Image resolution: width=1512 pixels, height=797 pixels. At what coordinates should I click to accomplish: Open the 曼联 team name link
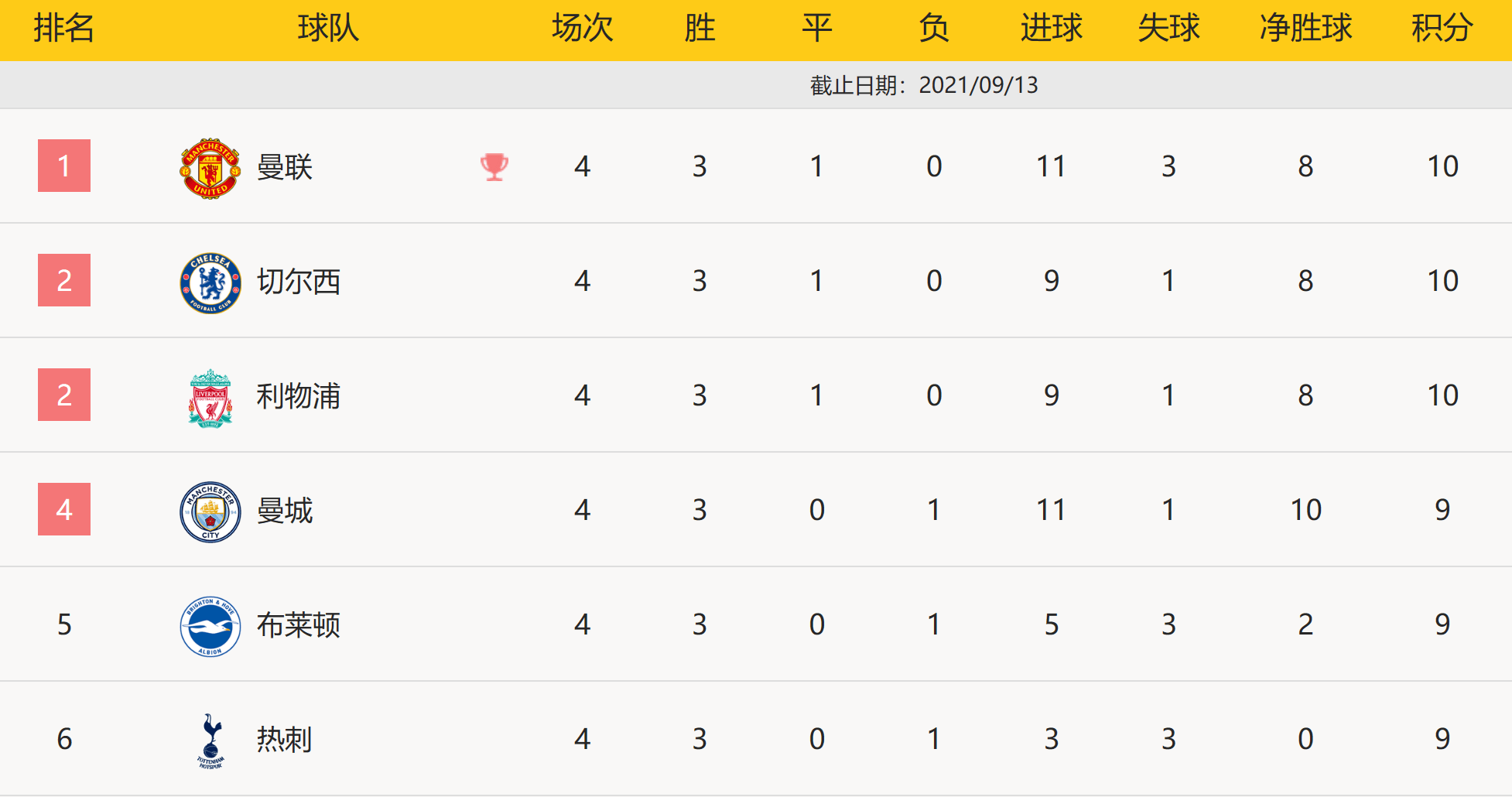pyautogui.click(x=285, y=167)
